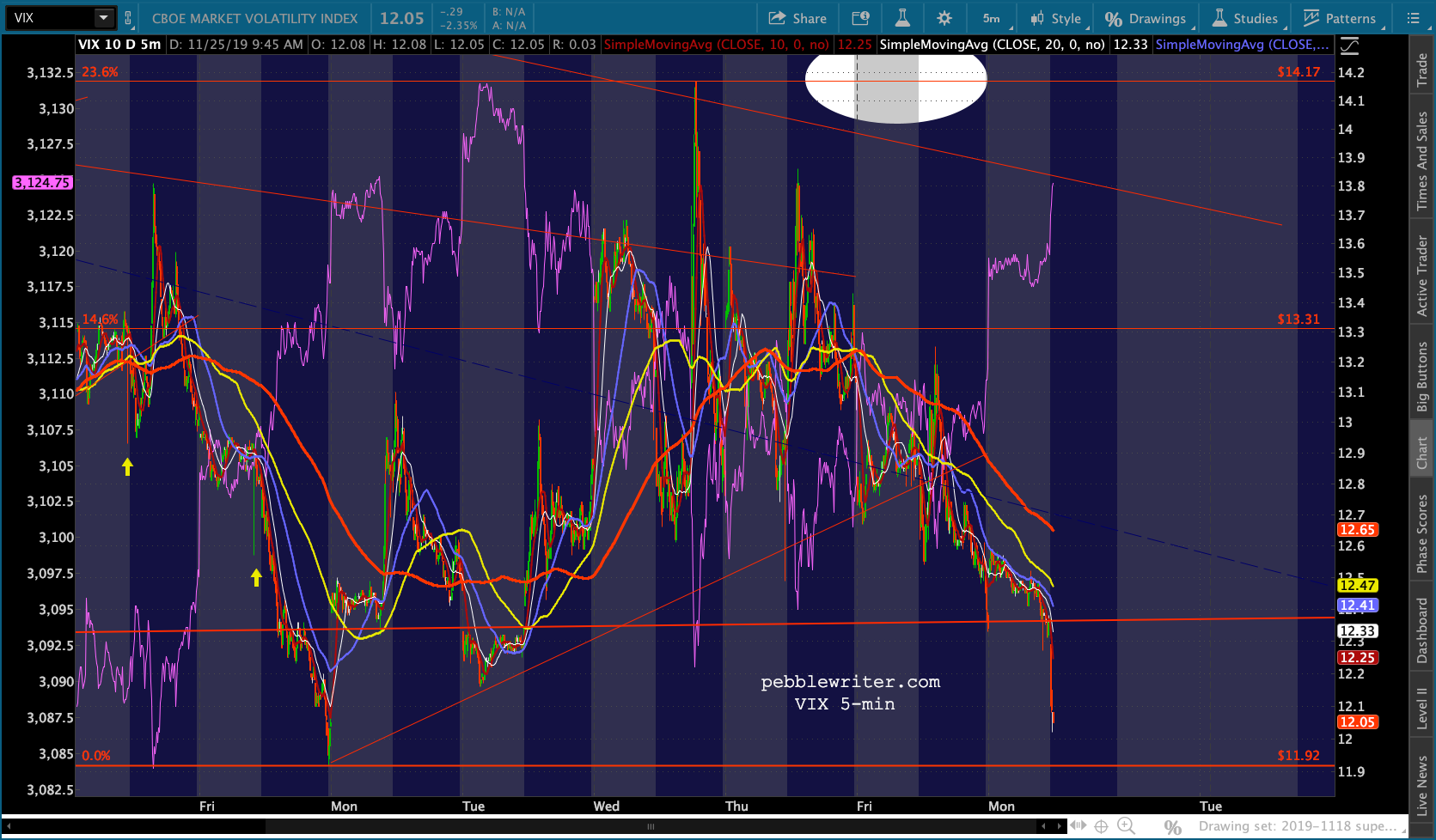Screen dimensions: 1436x840
Task: Open the VIX symbol dropdown arrow
Action: coord(104,18)
